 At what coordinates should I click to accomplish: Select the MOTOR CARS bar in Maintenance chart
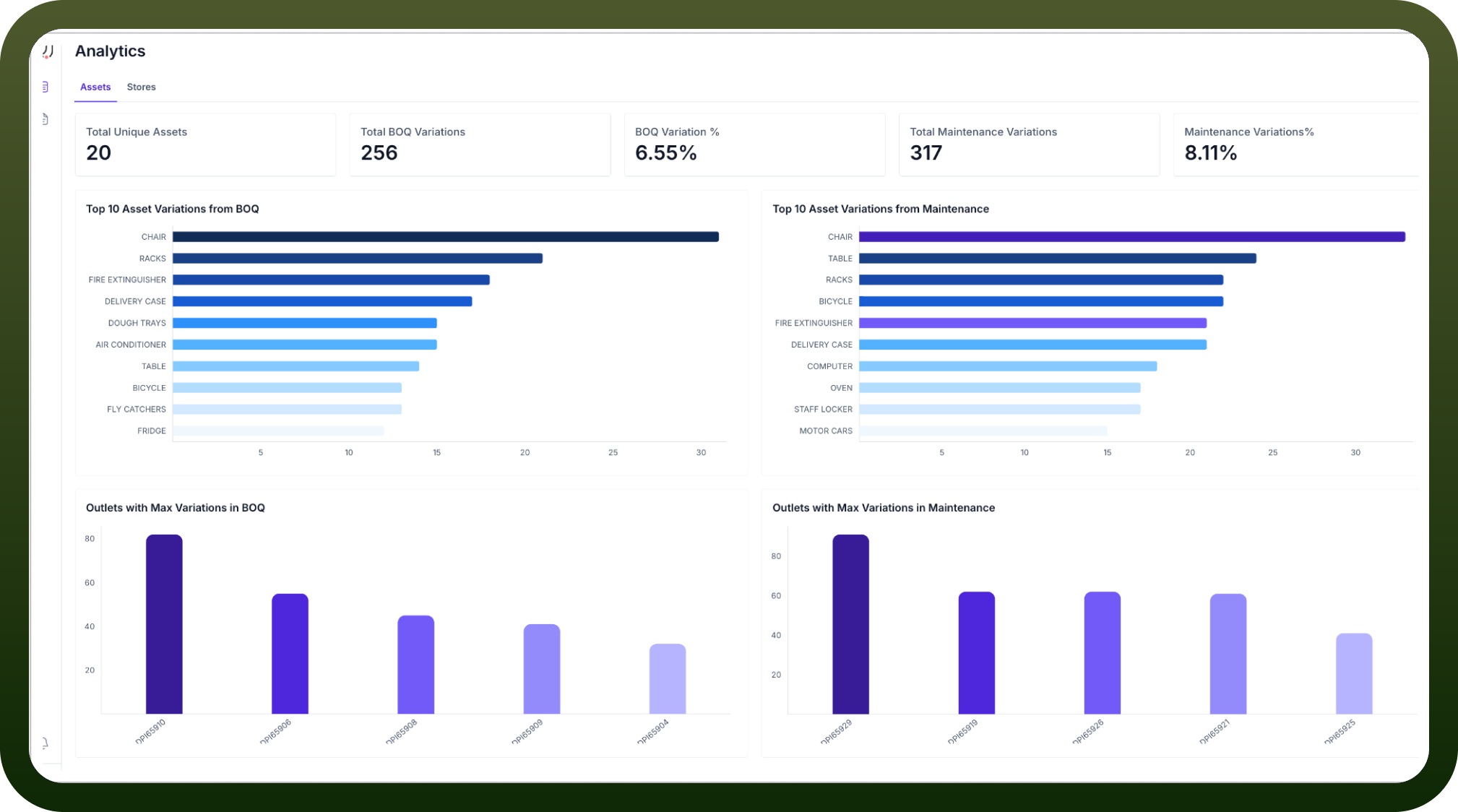(983, 431)
